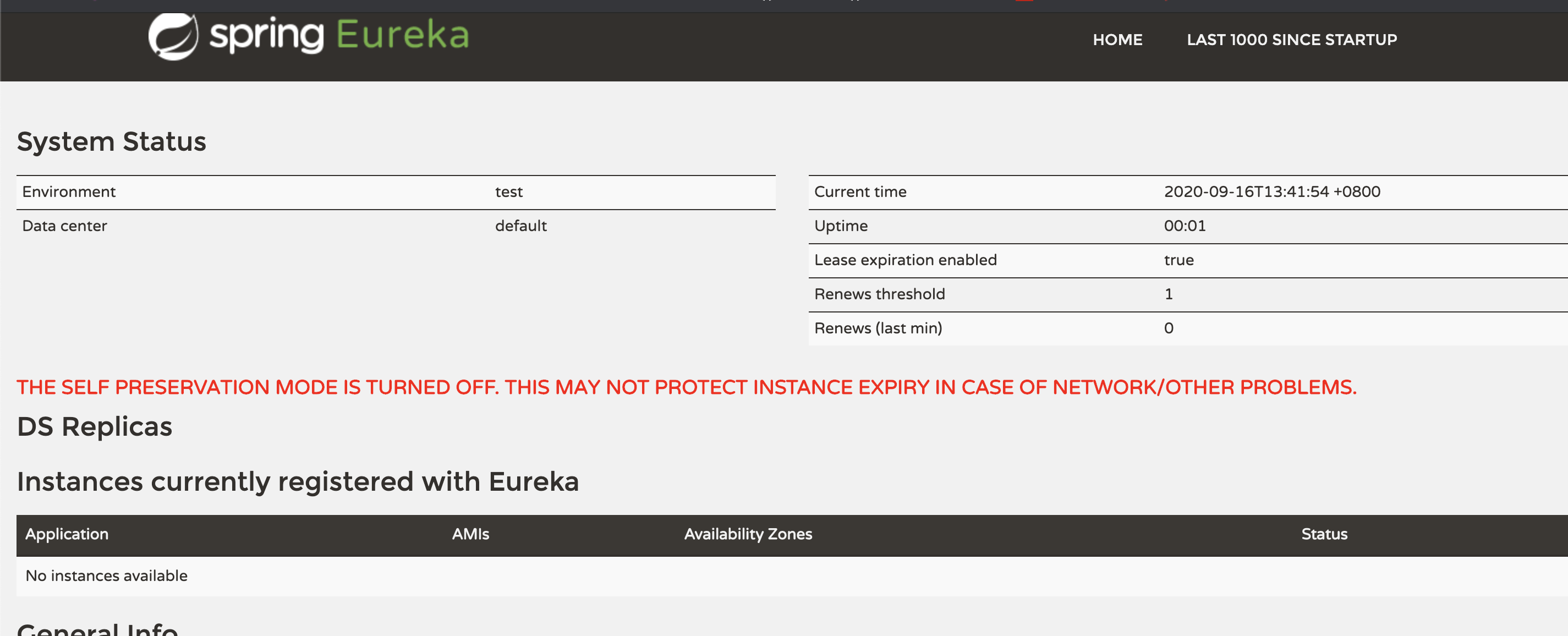Screen dimensions: 1568x636
Task: Select the timestamp 2020-09-16T13:41:54 +0800
Action: [x=1271, y=191]
